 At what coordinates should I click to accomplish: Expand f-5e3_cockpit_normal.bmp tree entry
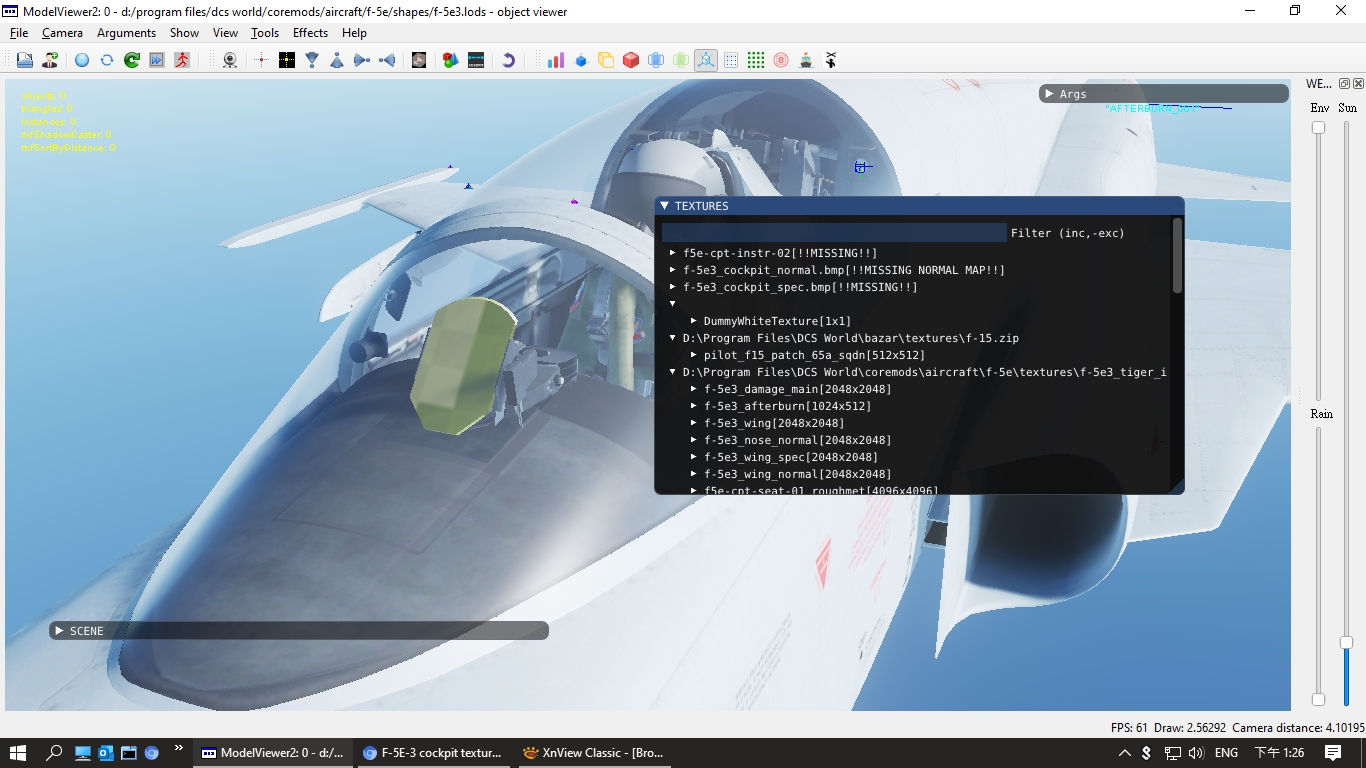click(673, 270)
